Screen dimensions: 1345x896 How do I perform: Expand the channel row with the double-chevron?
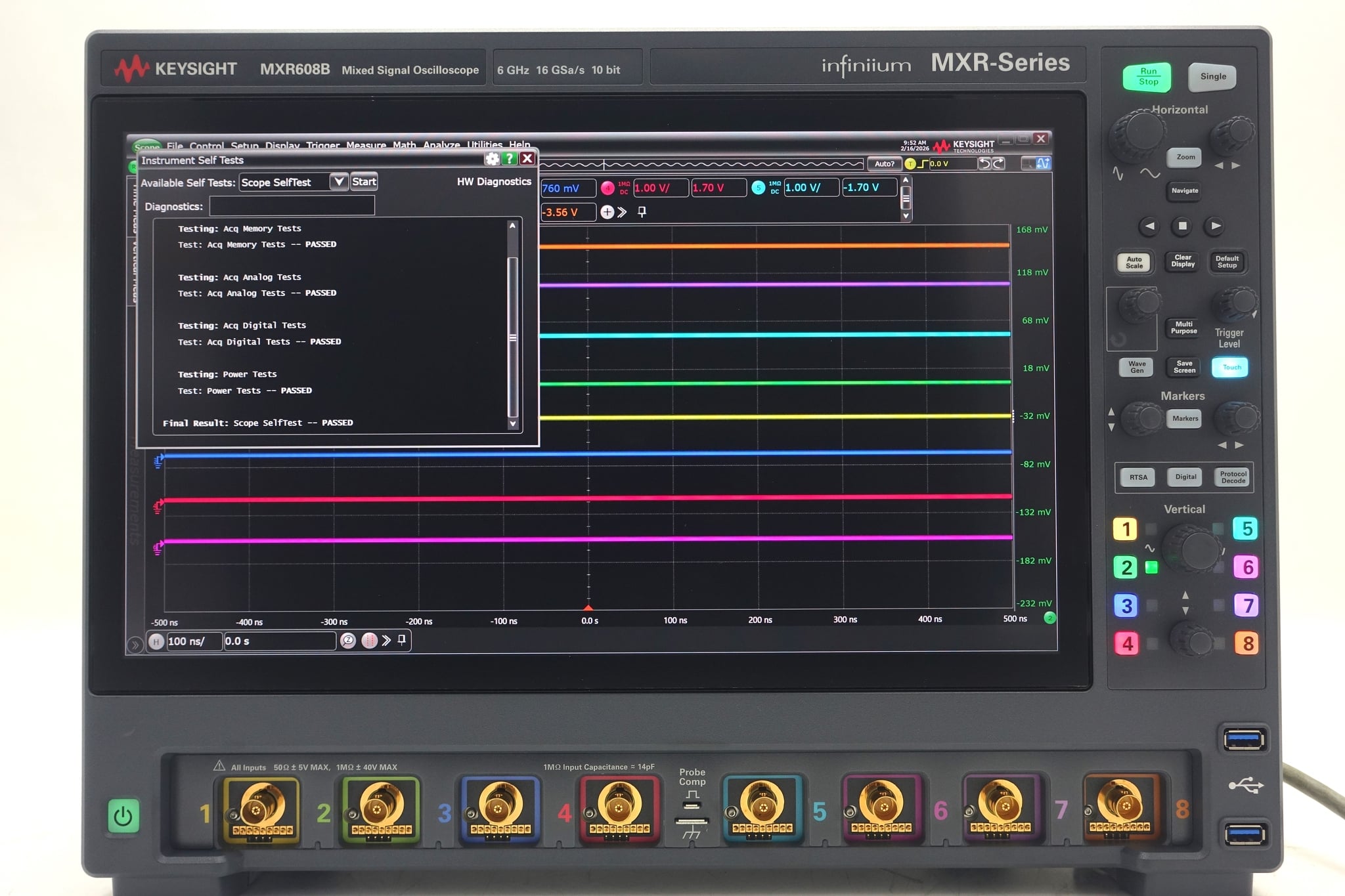(622, 212)
